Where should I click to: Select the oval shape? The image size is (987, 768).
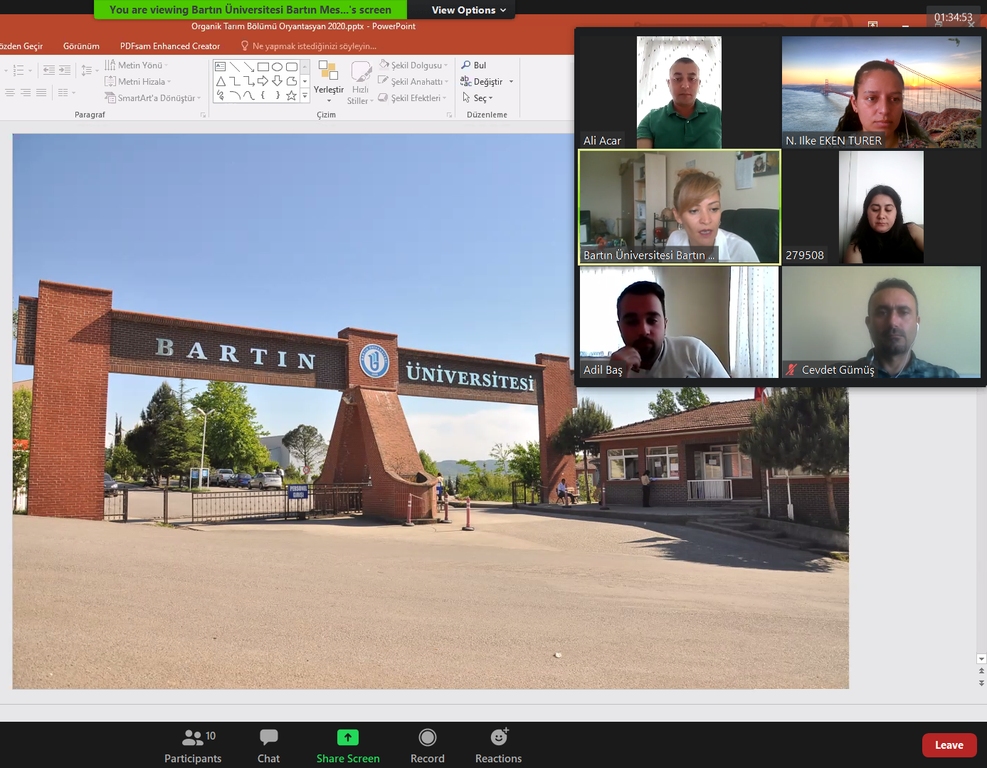(x=277, y=67)
